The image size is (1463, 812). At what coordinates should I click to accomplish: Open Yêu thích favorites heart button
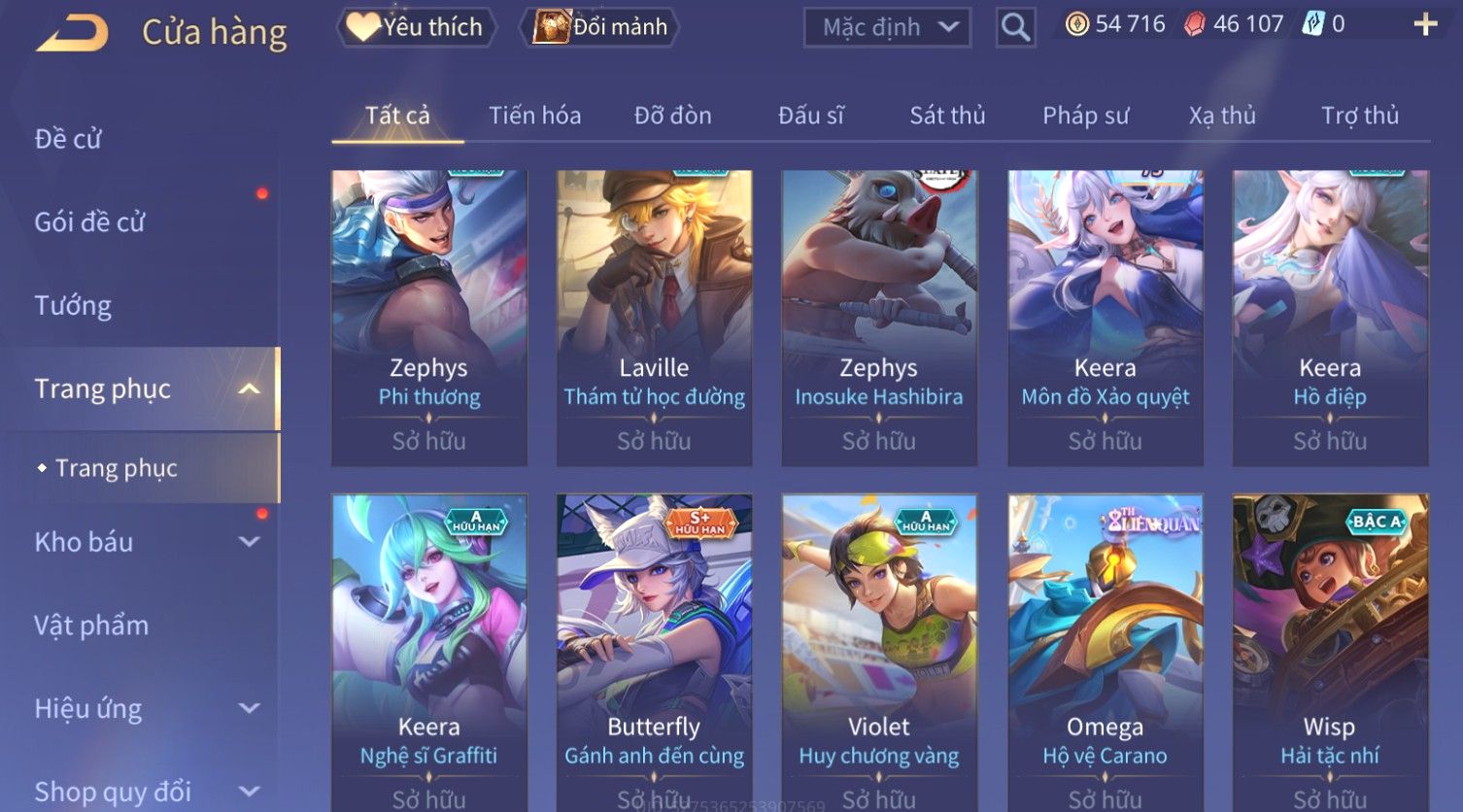coord(416,27)
